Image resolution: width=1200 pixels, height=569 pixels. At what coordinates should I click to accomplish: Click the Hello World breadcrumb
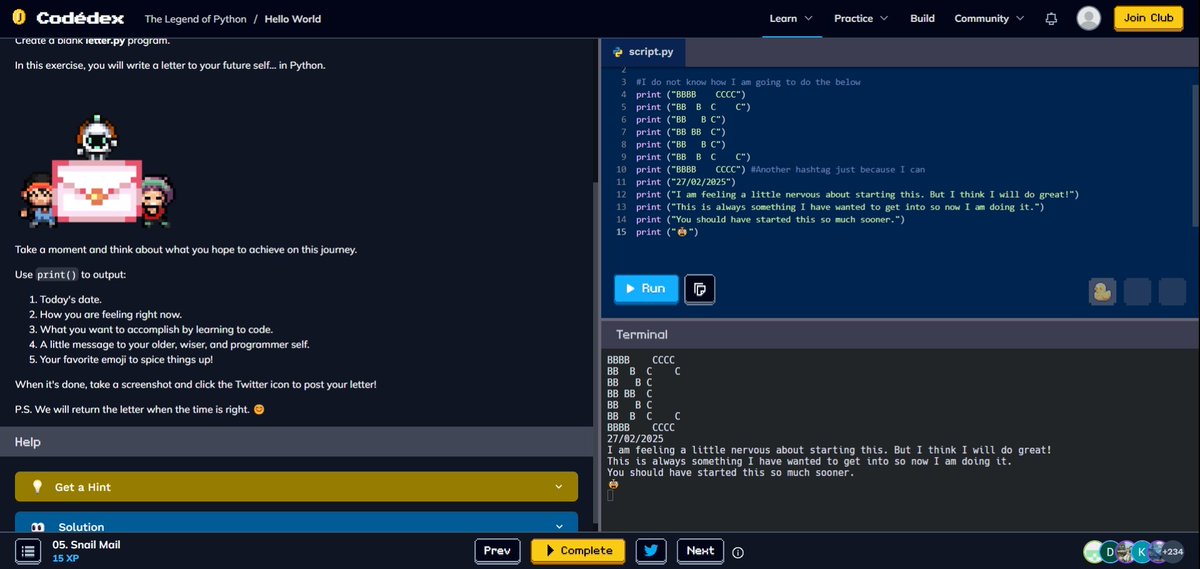[x=293, y=19]
